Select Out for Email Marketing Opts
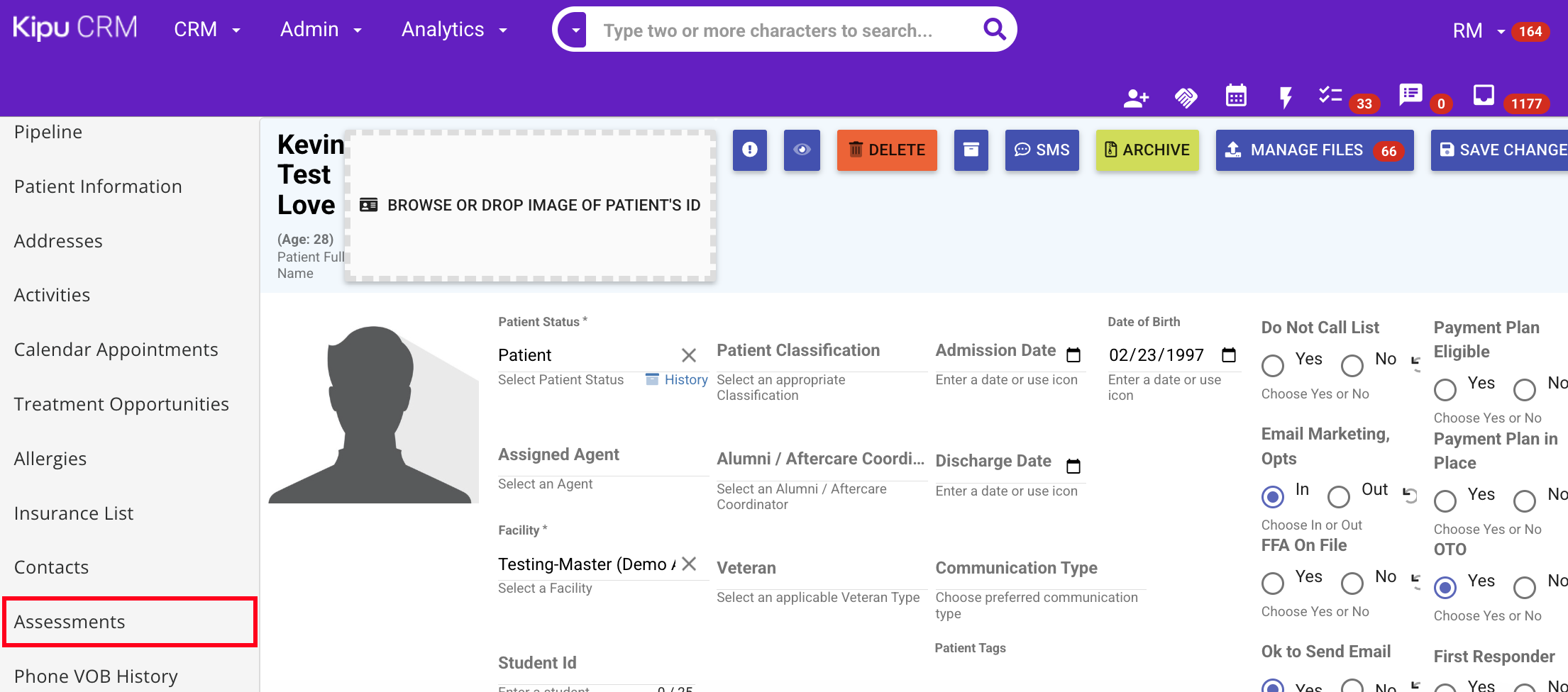Screen dimensions: 1568x692 click(1339, 497)
